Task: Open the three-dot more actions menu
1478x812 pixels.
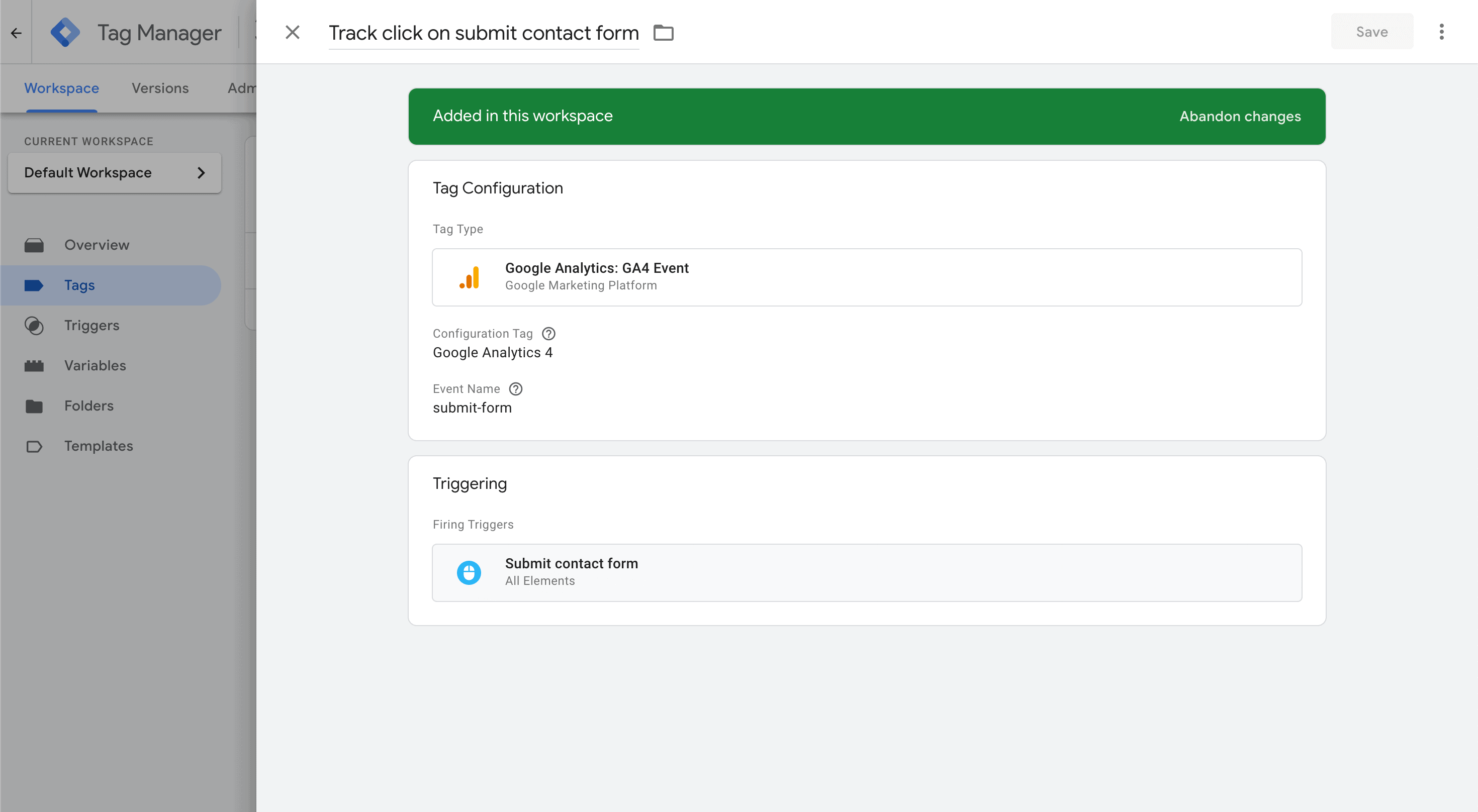Action: 1441,32
